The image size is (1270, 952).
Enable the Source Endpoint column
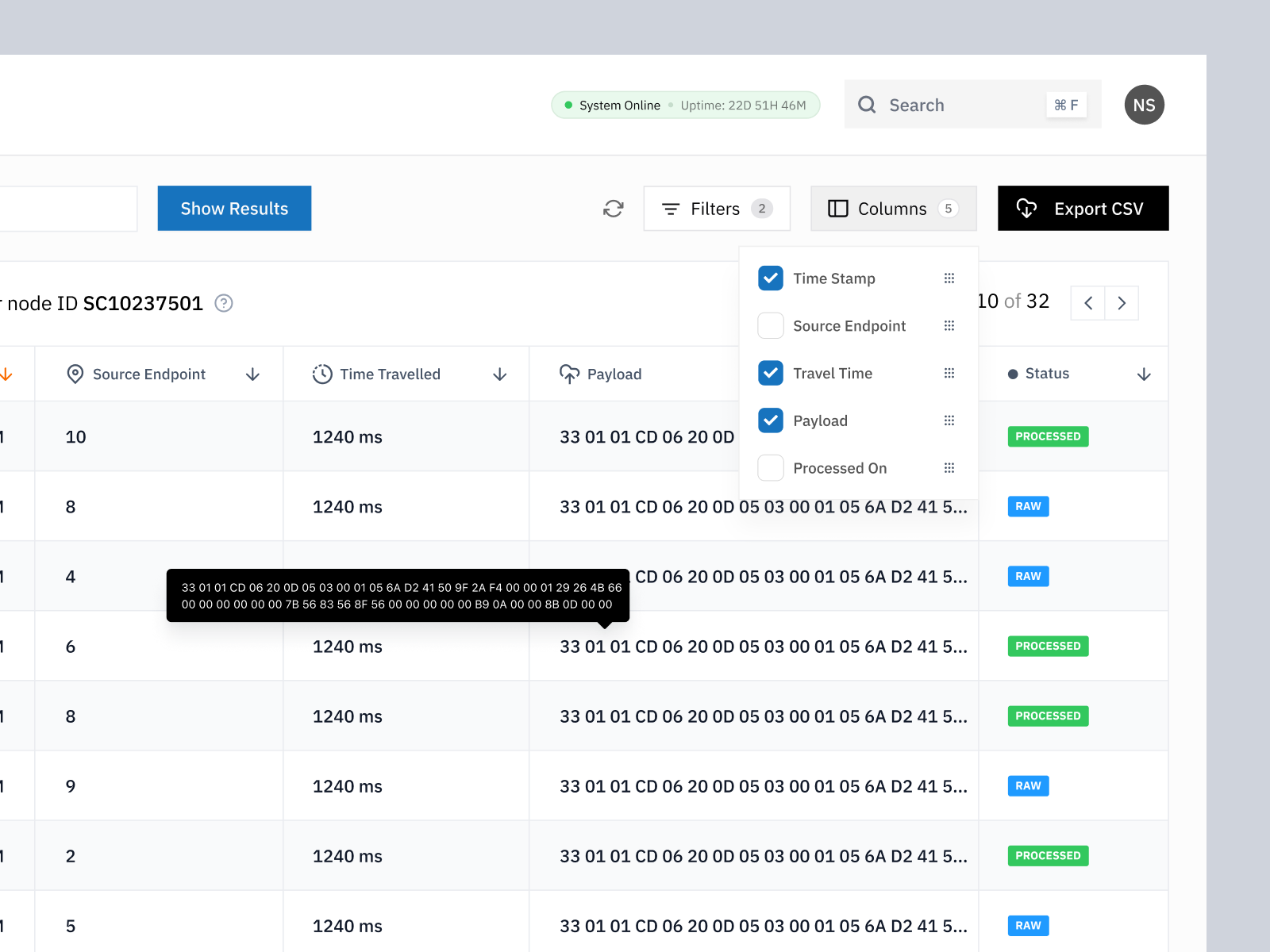pyautogui.click(x=770, y=325)
